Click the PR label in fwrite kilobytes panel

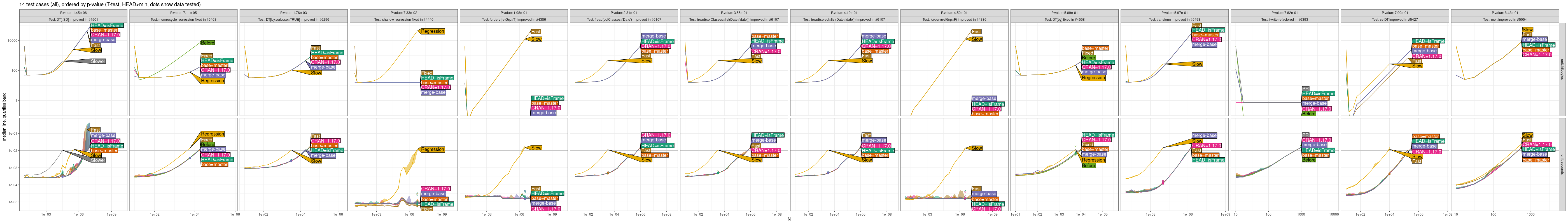click(1305, 89)
